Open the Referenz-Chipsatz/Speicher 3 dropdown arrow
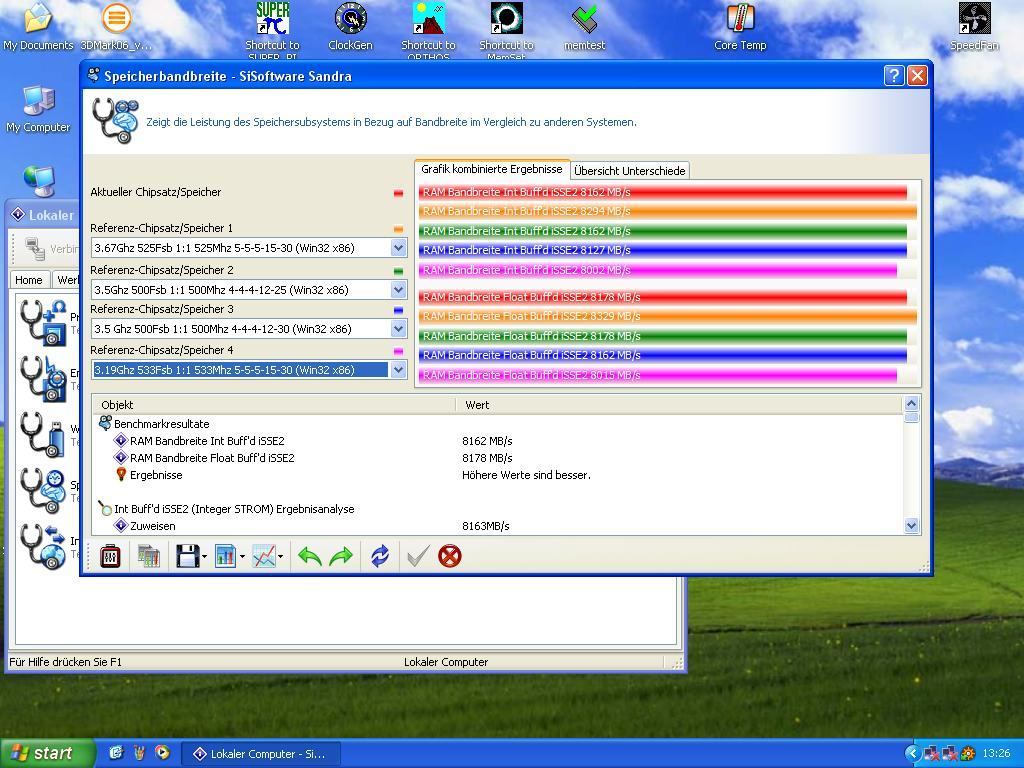 point(398,328)
